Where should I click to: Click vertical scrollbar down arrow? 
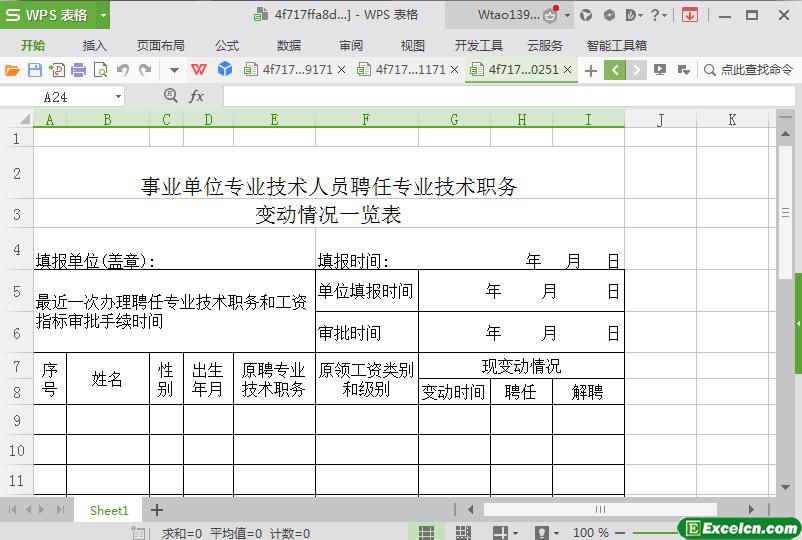785,488
